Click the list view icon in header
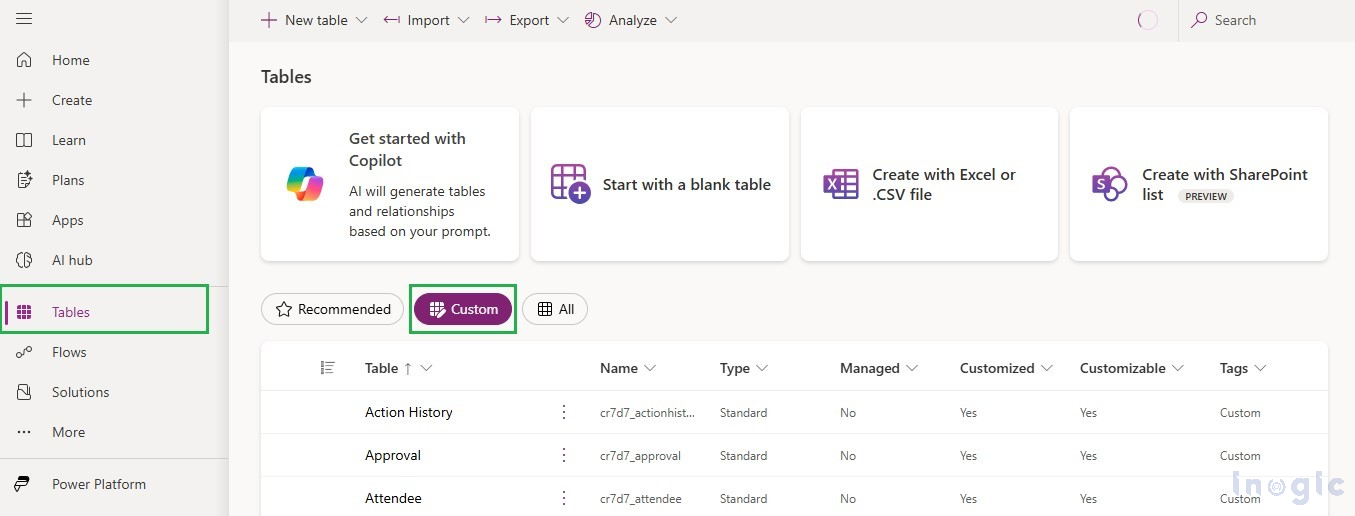The image size is (1355, 516). click(x=327, y=368)
